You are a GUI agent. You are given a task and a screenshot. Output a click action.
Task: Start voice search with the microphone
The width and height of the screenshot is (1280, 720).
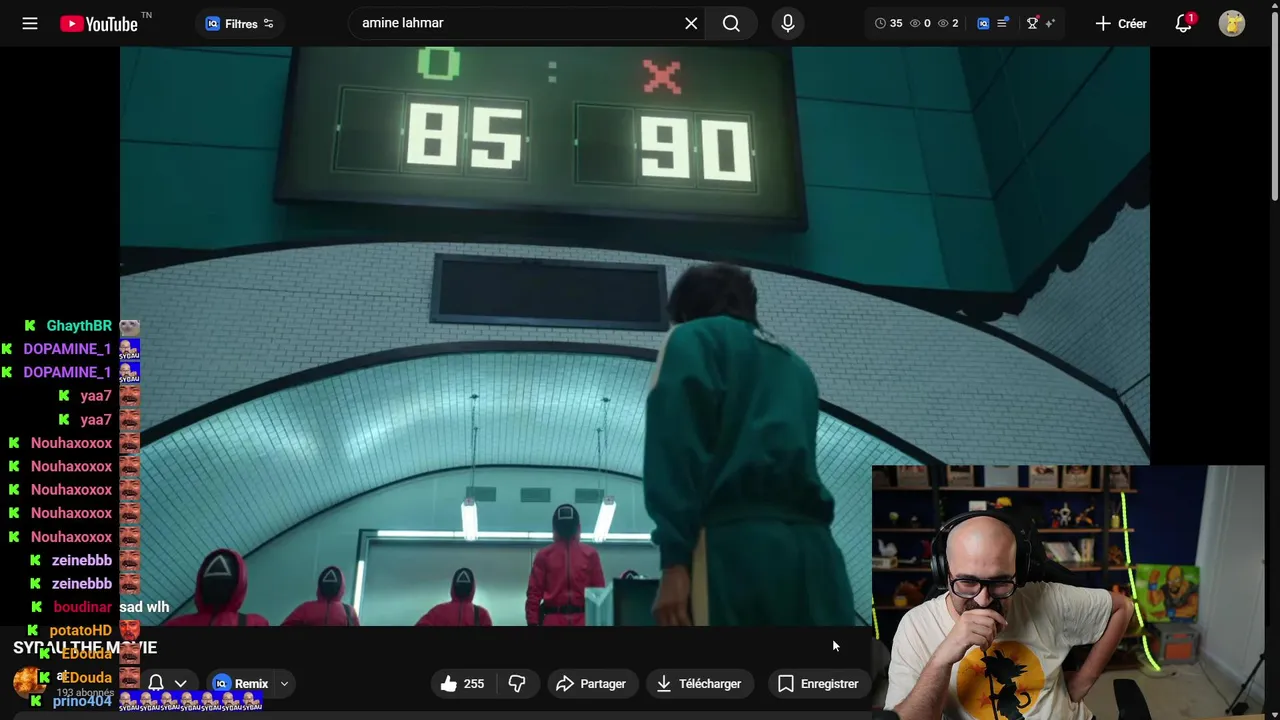pyautogui.click(x=788, y=23)
